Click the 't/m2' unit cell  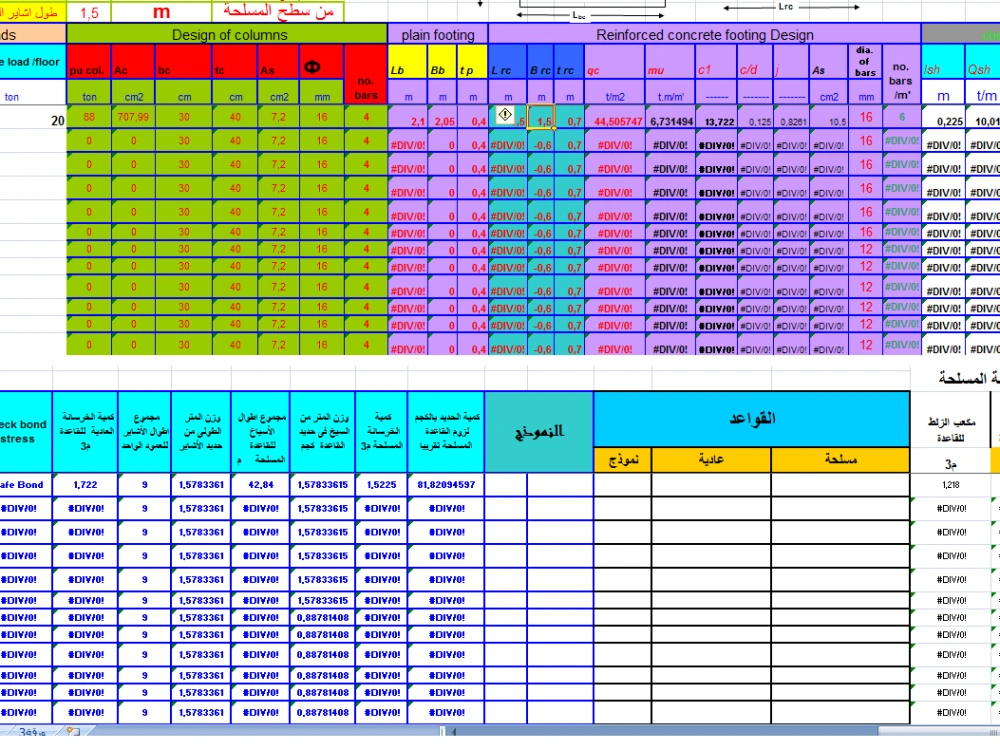(615, 92)
